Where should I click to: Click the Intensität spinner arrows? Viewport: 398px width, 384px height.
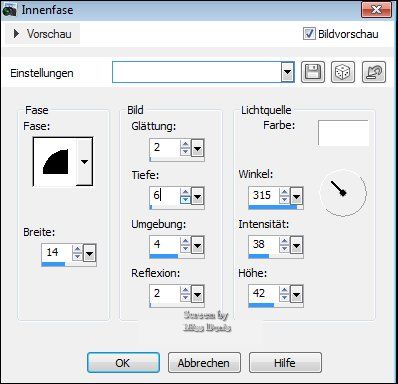284,245
